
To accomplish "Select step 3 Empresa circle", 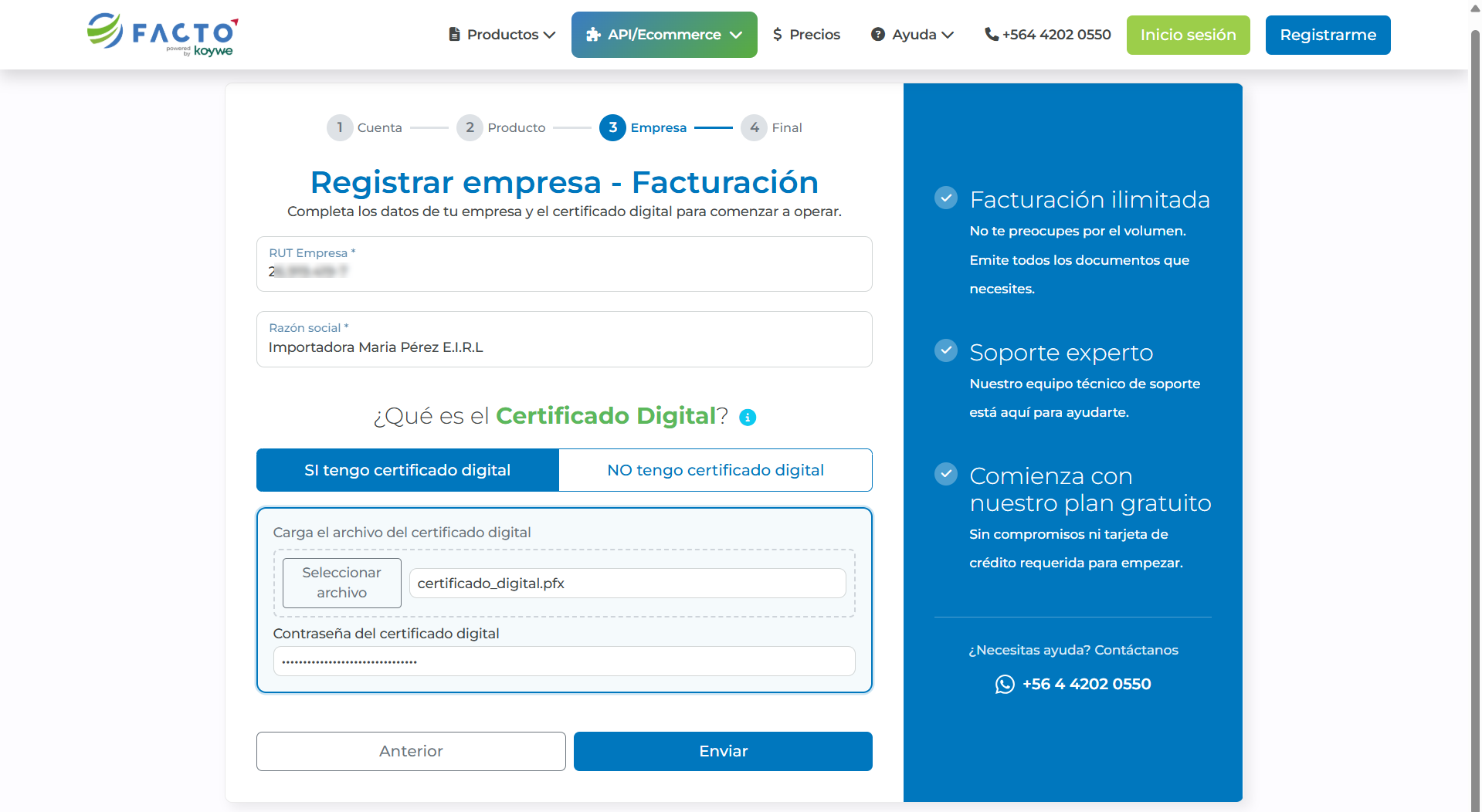I will (x=612, y=127).
